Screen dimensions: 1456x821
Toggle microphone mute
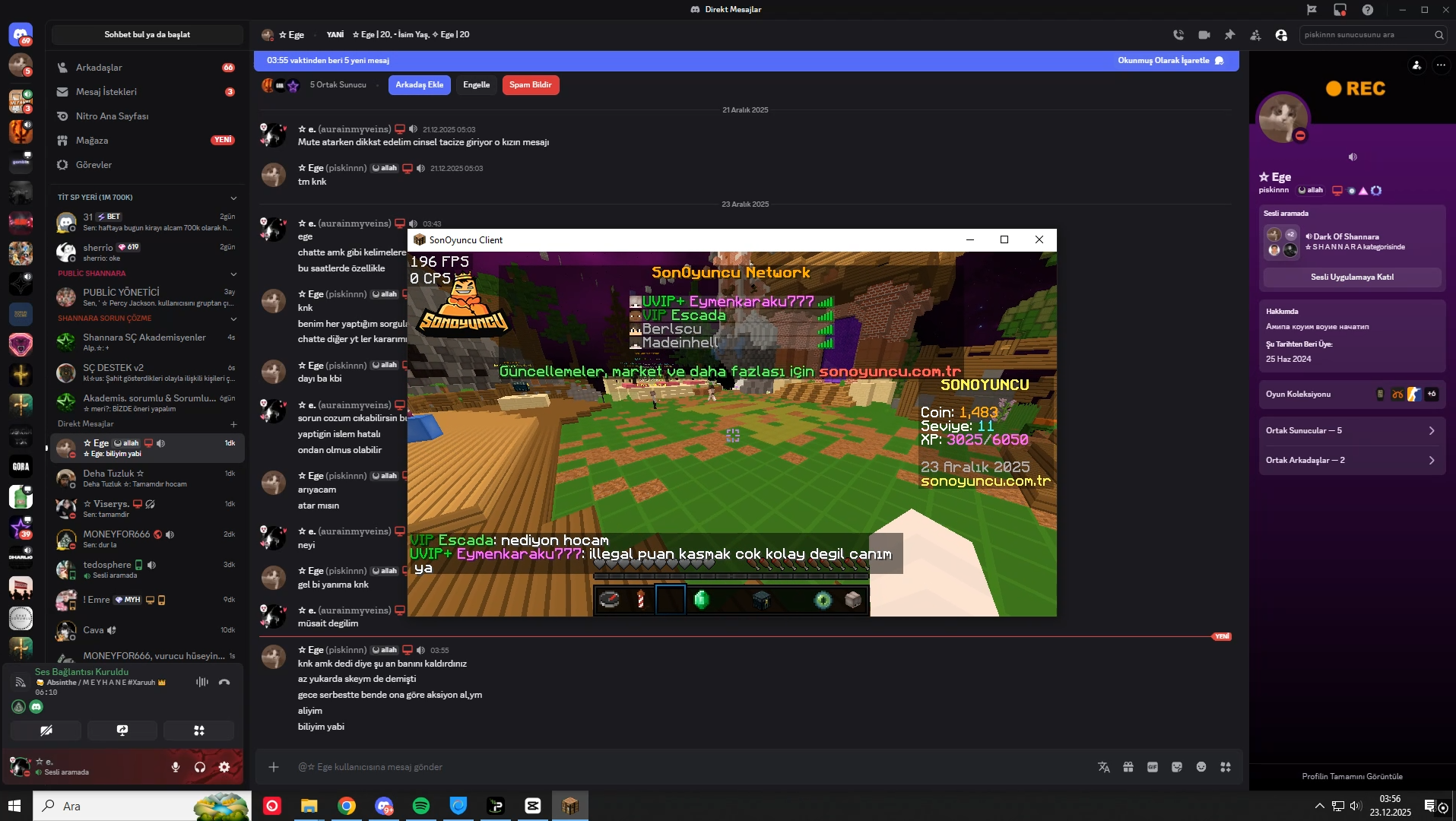click(x=176, y=767)
